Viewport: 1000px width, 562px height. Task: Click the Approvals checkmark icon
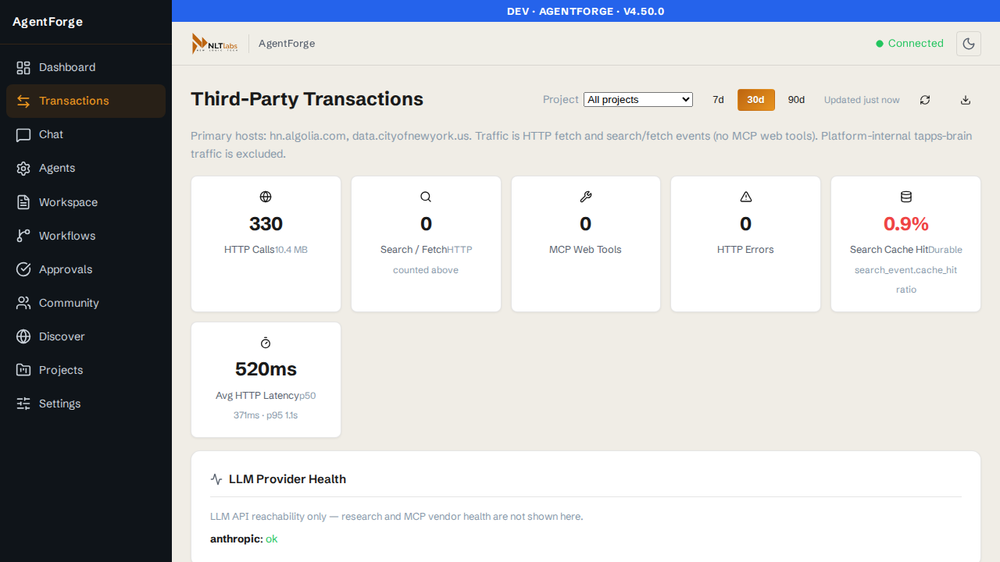click(x=24, y=269)
